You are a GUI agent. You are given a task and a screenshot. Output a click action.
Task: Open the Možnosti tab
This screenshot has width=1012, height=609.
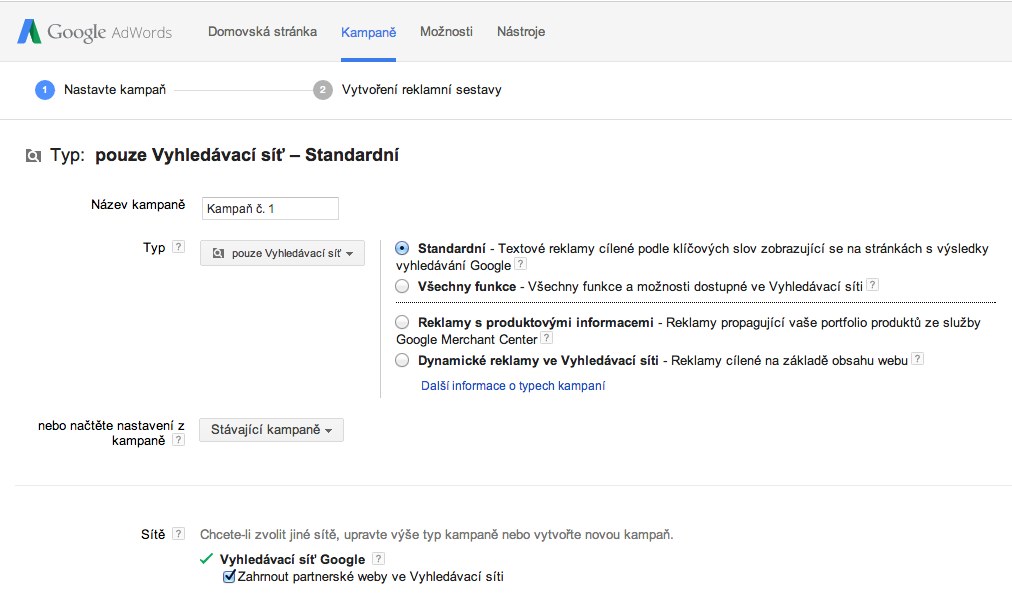click(x=446, y=32)
